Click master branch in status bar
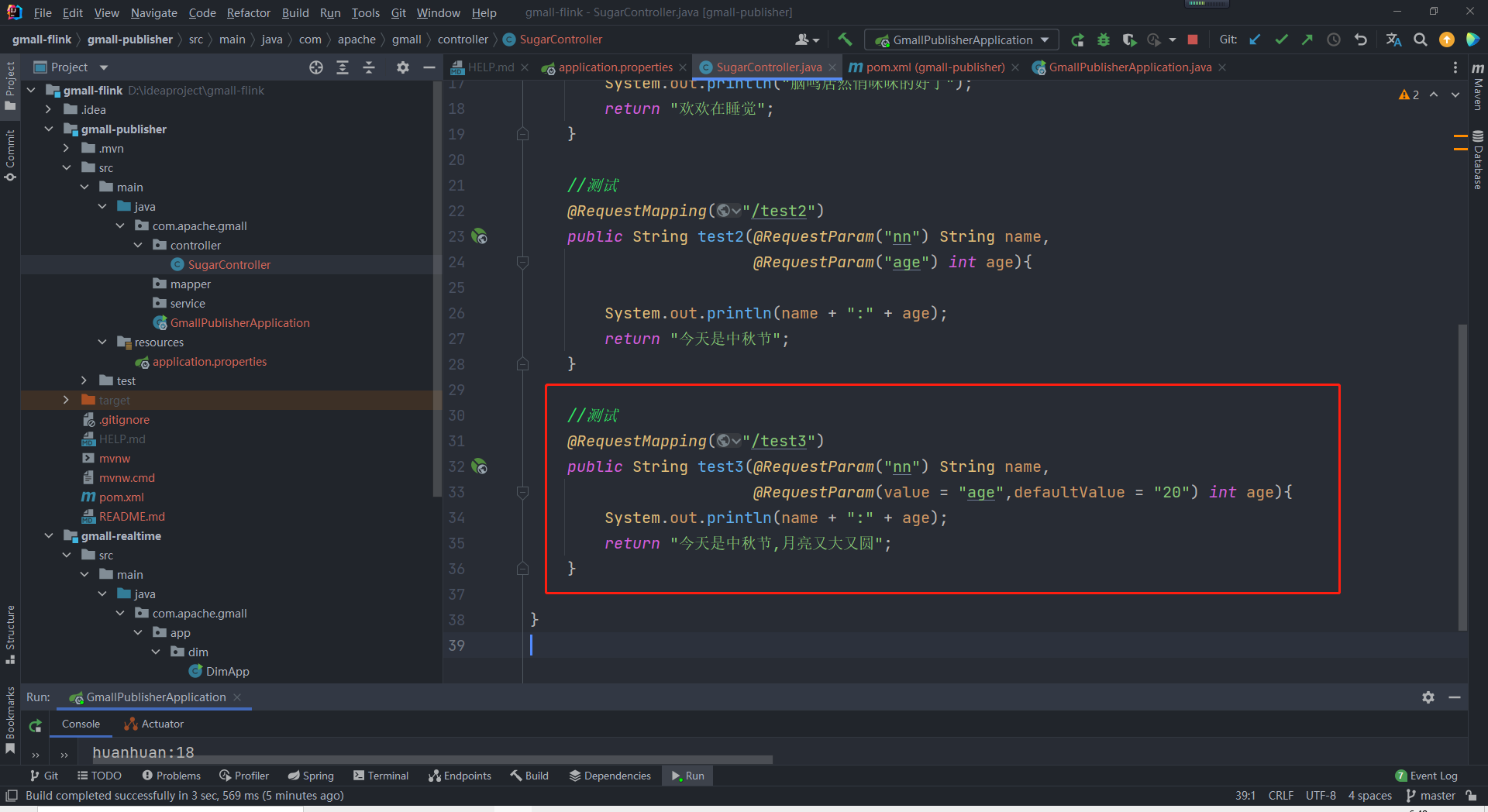The image size is (1488, 812). [1431, 796]
